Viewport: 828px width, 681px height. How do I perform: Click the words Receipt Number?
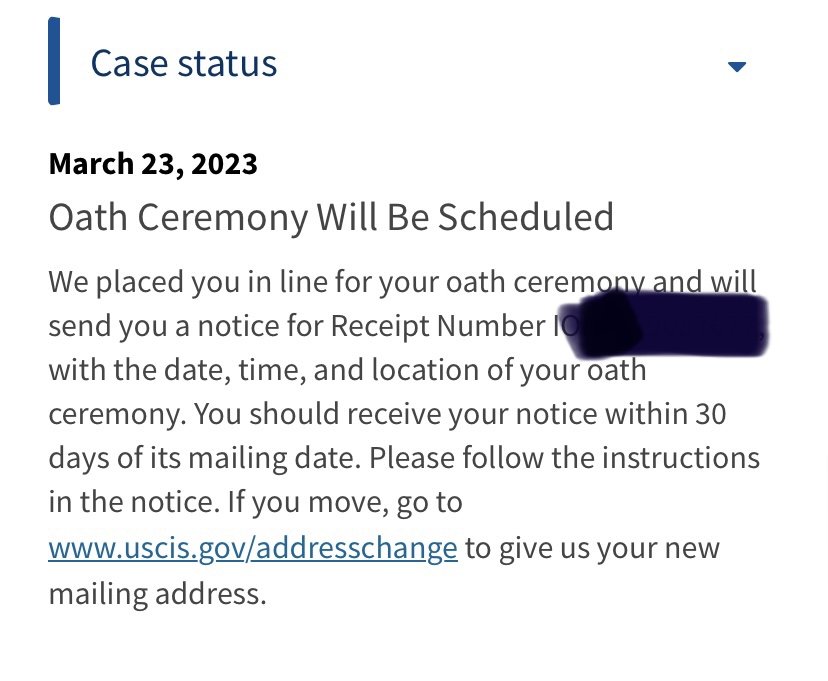438,326
